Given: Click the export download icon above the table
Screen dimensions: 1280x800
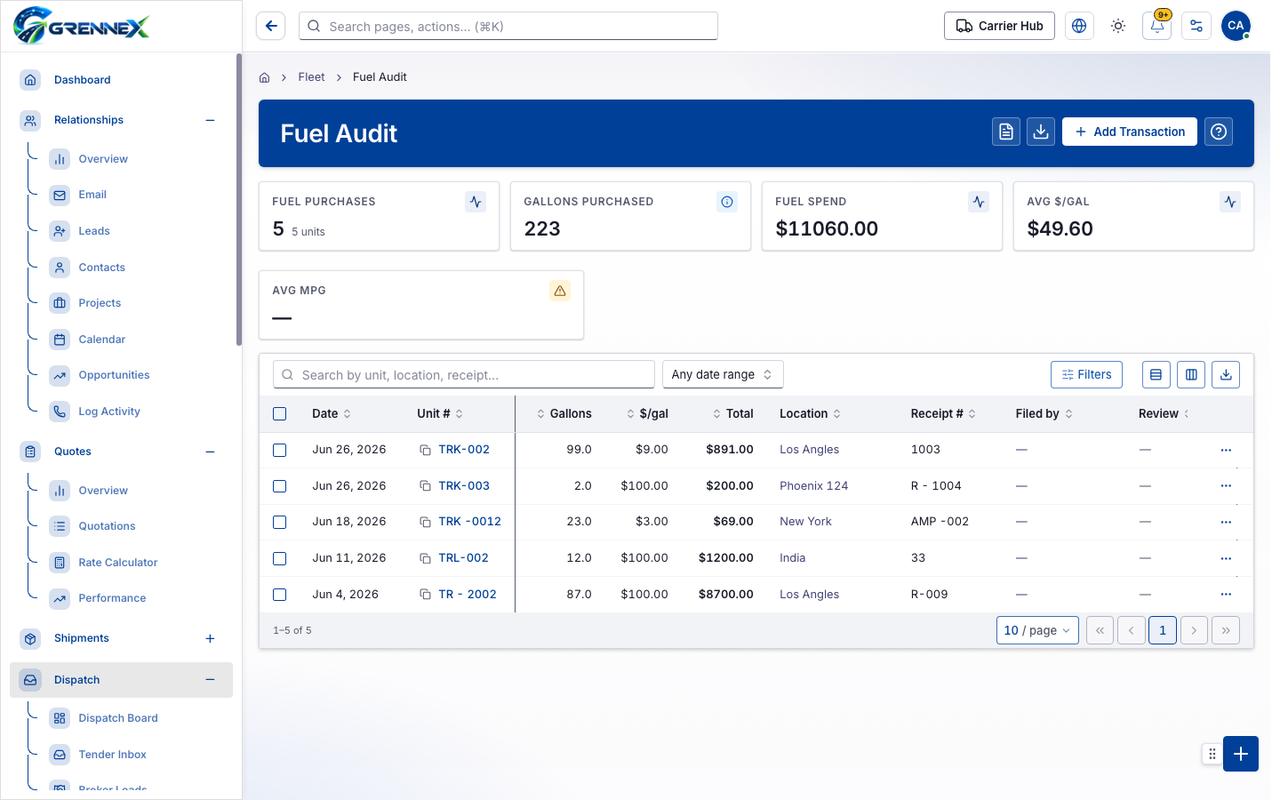Looking at the screenshot, I should tap(1226, 375).
